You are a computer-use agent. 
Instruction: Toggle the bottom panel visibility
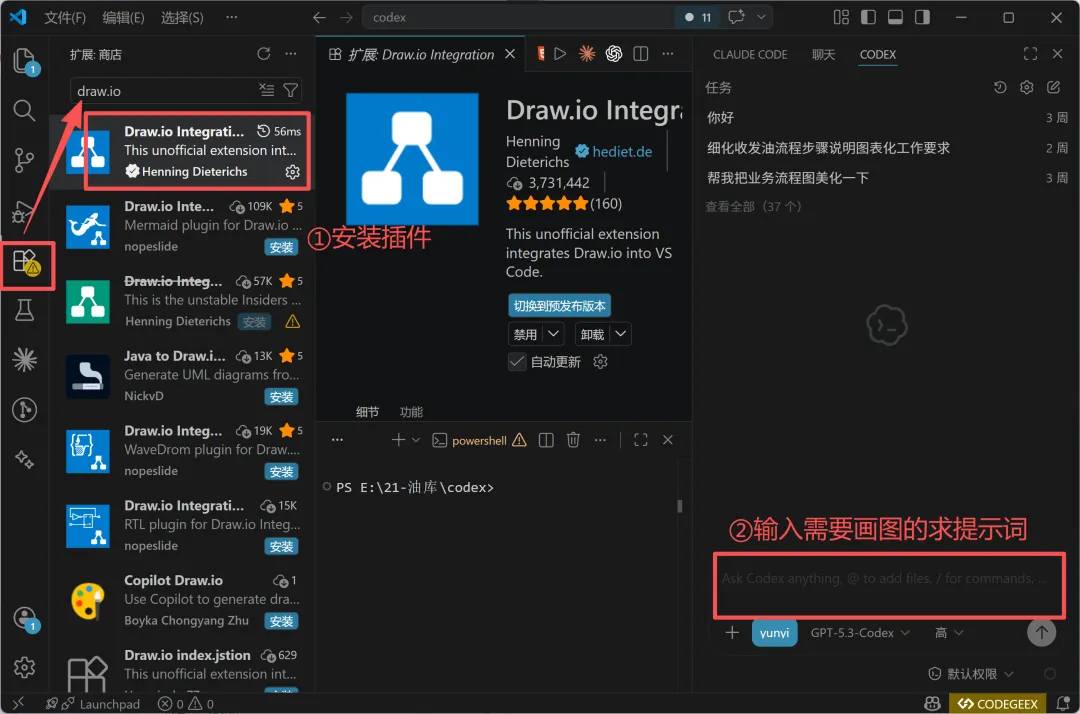tap(895, 17)
